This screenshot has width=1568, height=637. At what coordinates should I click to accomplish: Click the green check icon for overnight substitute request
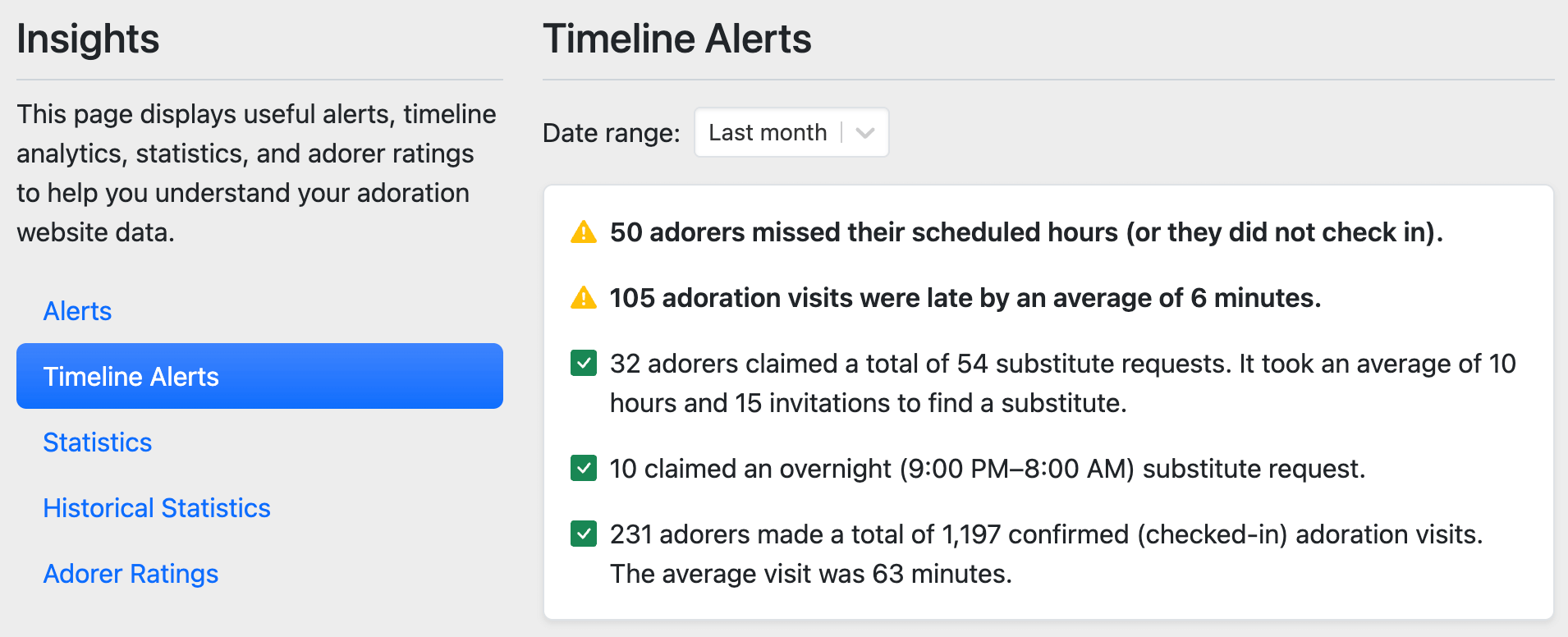(583, 469)
